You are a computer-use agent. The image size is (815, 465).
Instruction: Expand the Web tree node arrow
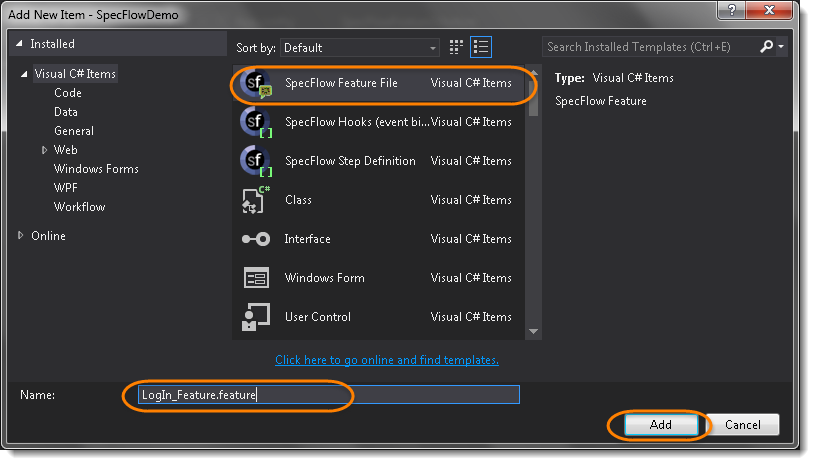click(x=44, y=150)
